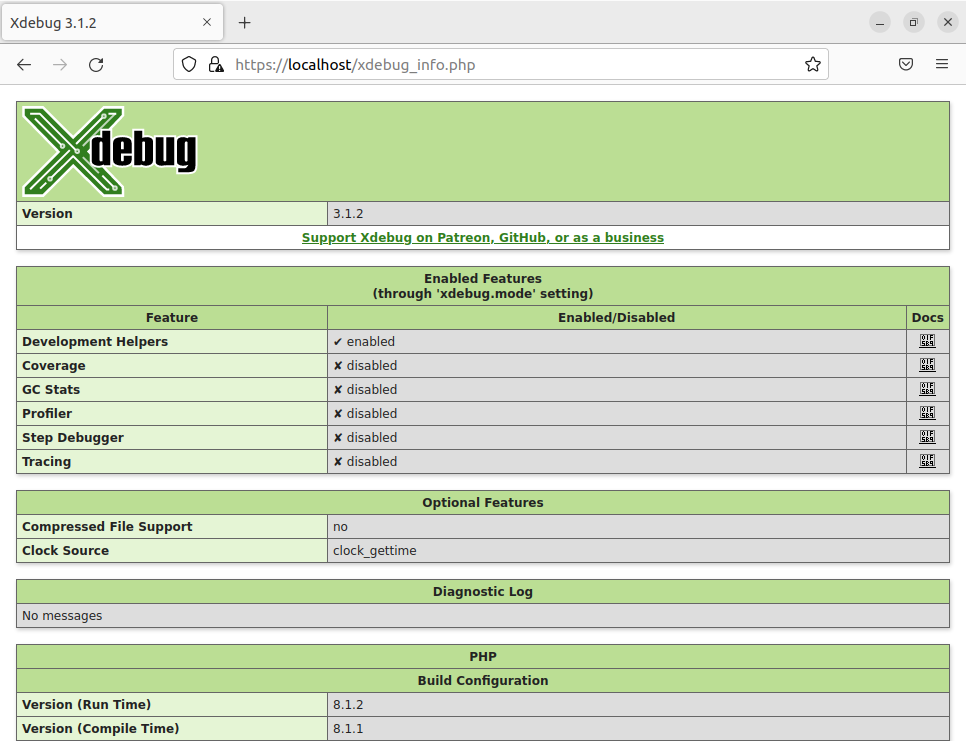966x741 pixels.
Task: Save page to Pocket
Action: click(x=906, y=64)
